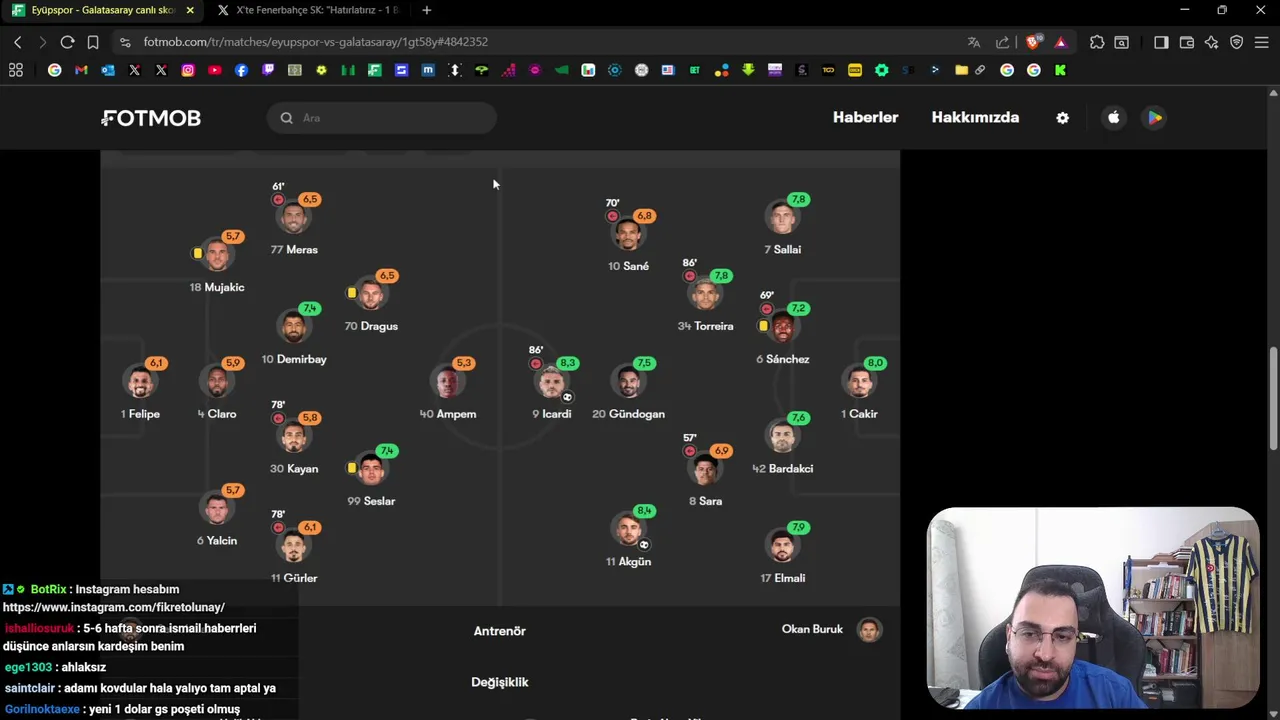Open the yellow folder bookmark
Viewport: 1280px width, 720px height.
[x=961, y=70]
